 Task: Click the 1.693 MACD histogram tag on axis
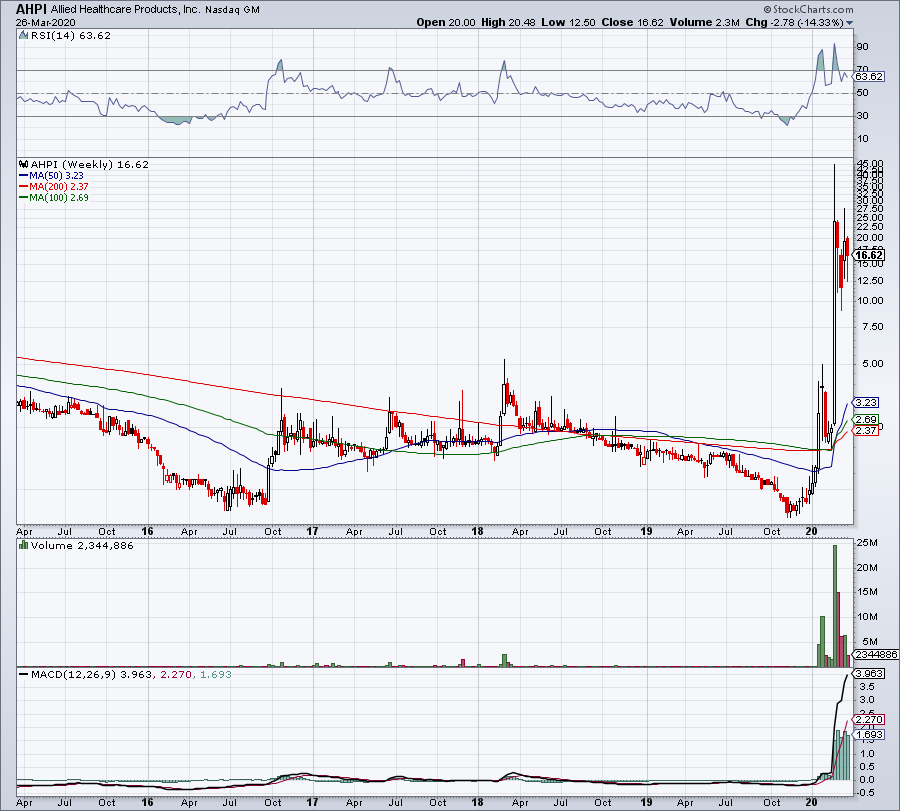tap(869, 735)
